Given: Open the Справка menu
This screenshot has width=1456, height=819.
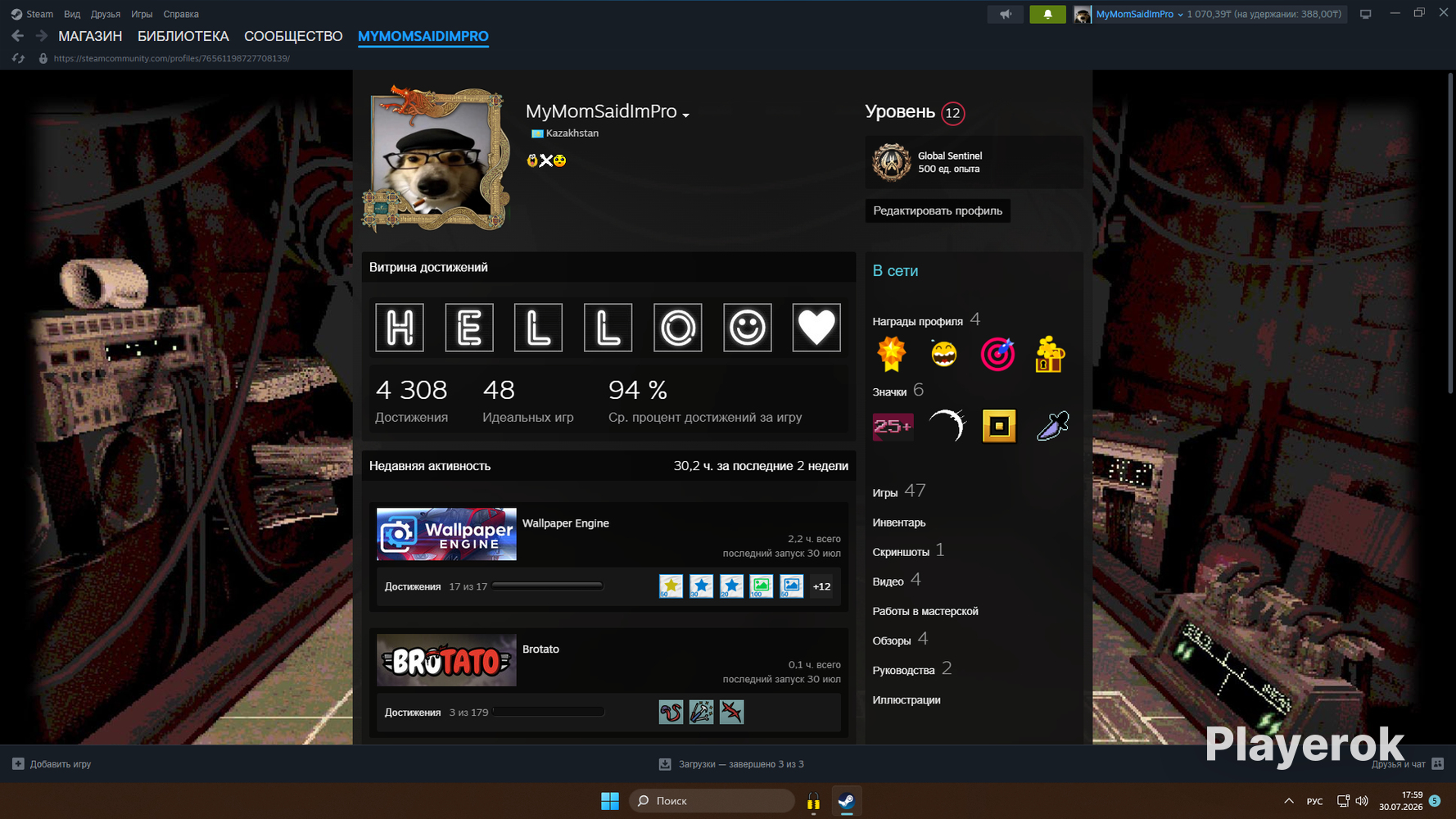Looking at the screenshot, I should 181,14.
